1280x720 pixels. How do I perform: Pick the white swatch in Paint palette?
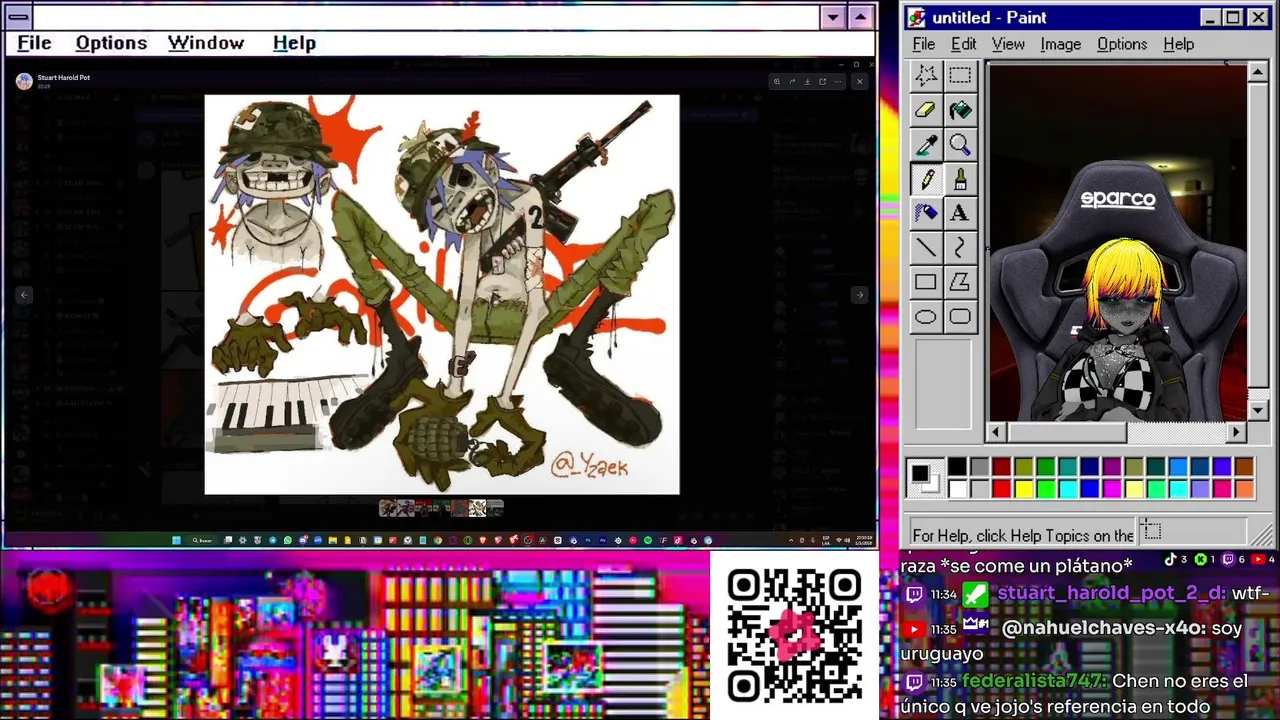tap(958, 488)
